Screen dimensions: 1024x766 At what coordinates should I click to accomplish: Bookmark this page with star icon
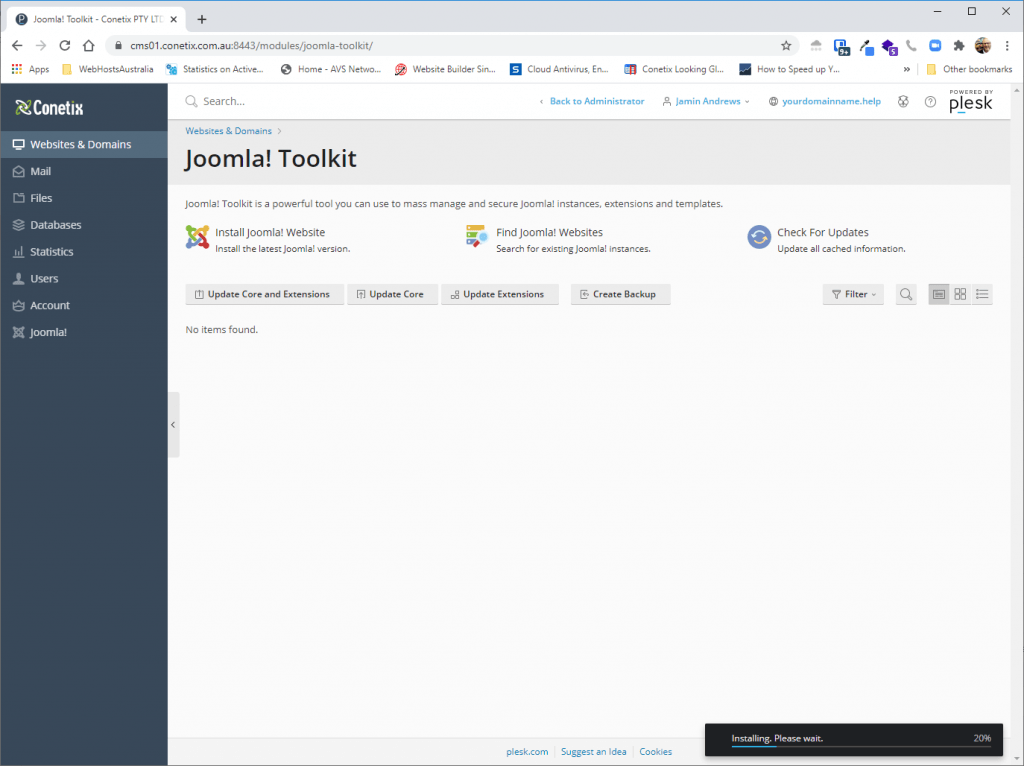[x=786, y=46]
